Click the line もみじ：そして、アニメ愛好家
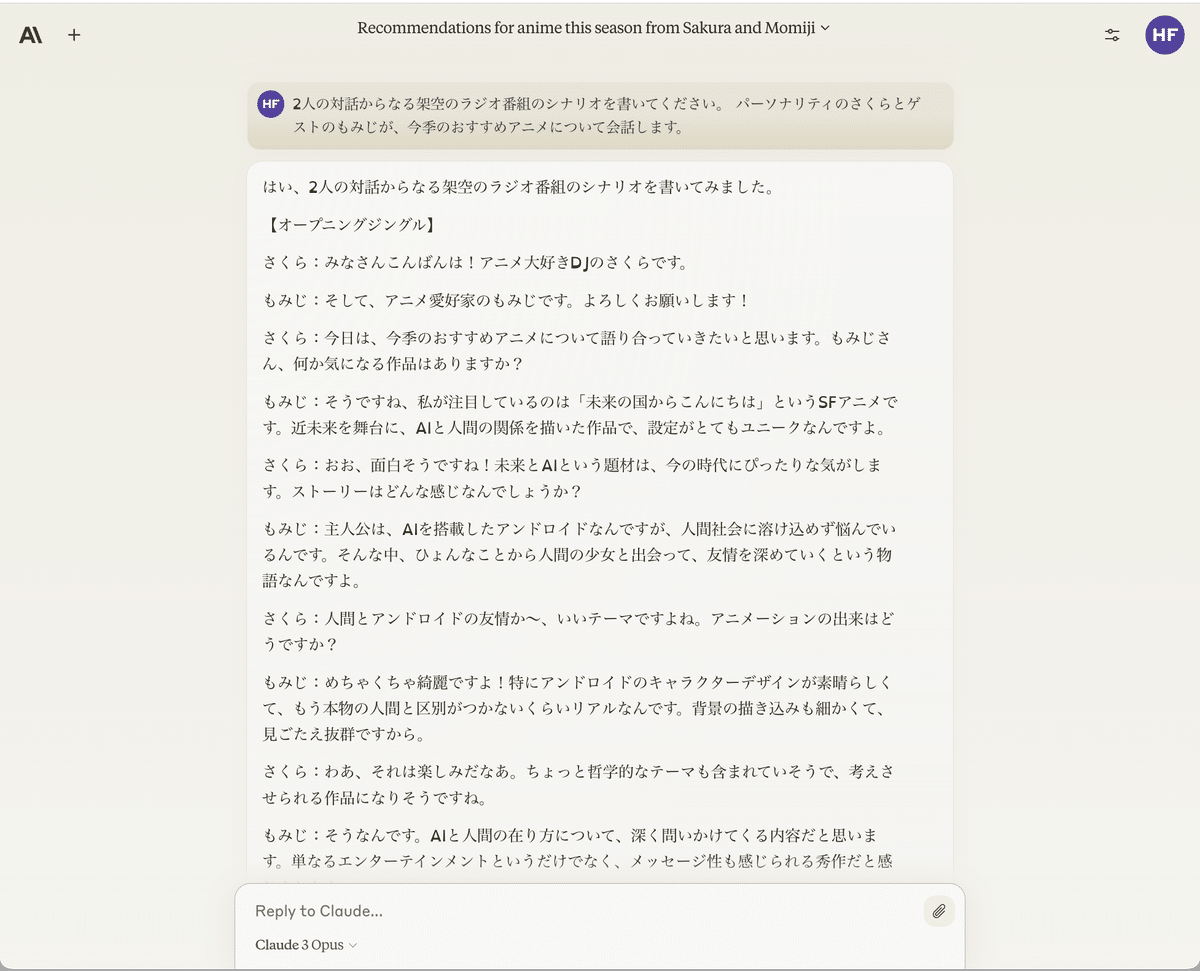 pos(507,300)
